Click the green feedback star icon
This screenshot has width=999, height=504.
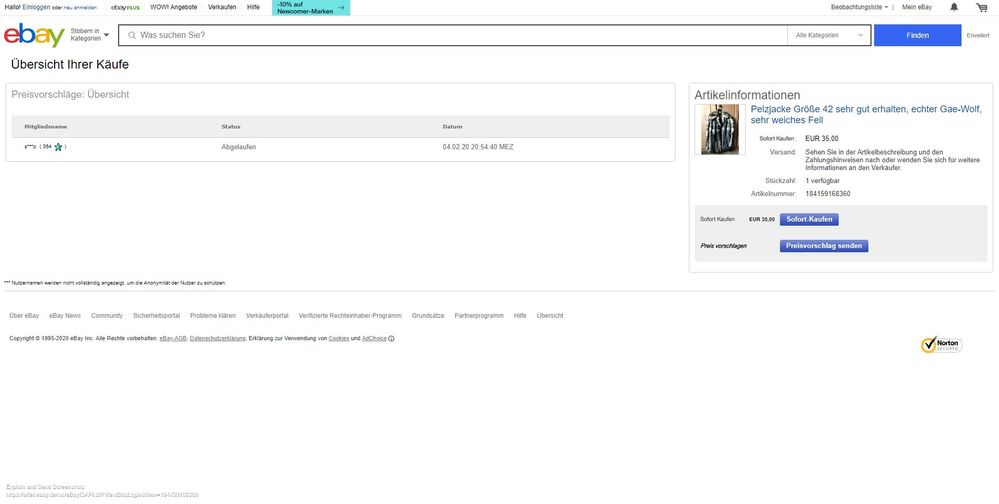(59, 147)
